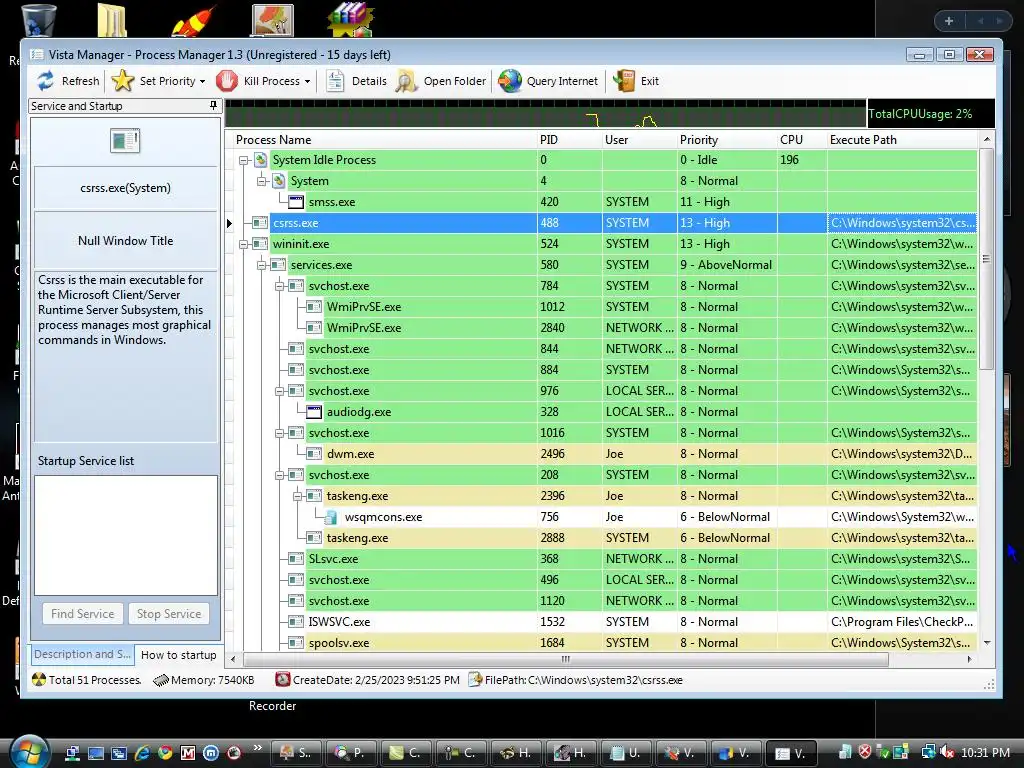This screenshot has height=768, width=1024.
Task: Switch to How to startup tab
Action: point(178,654)
